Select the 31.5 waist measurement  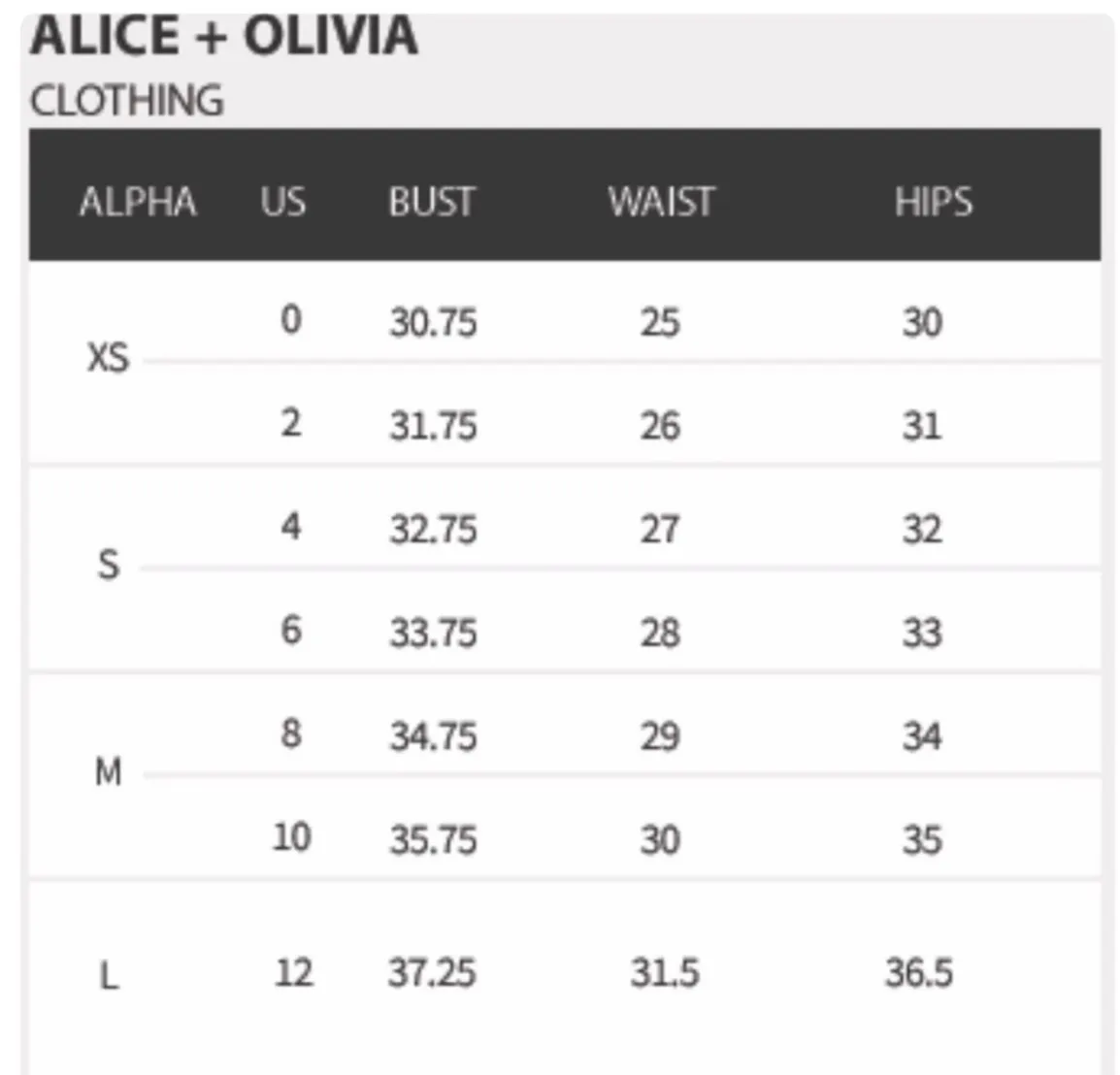point(664,972)
